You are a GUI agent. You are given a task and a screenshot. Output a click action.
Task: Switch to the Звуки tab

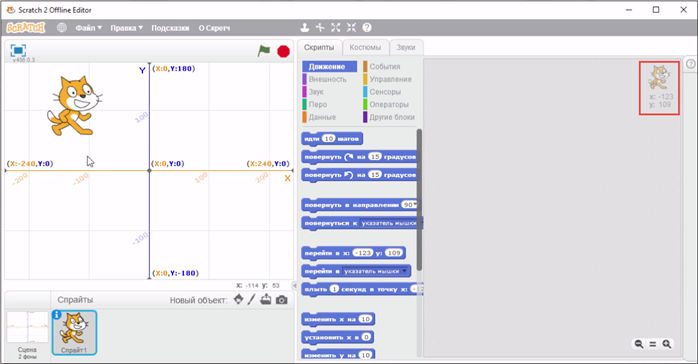(x=406, y=47)
